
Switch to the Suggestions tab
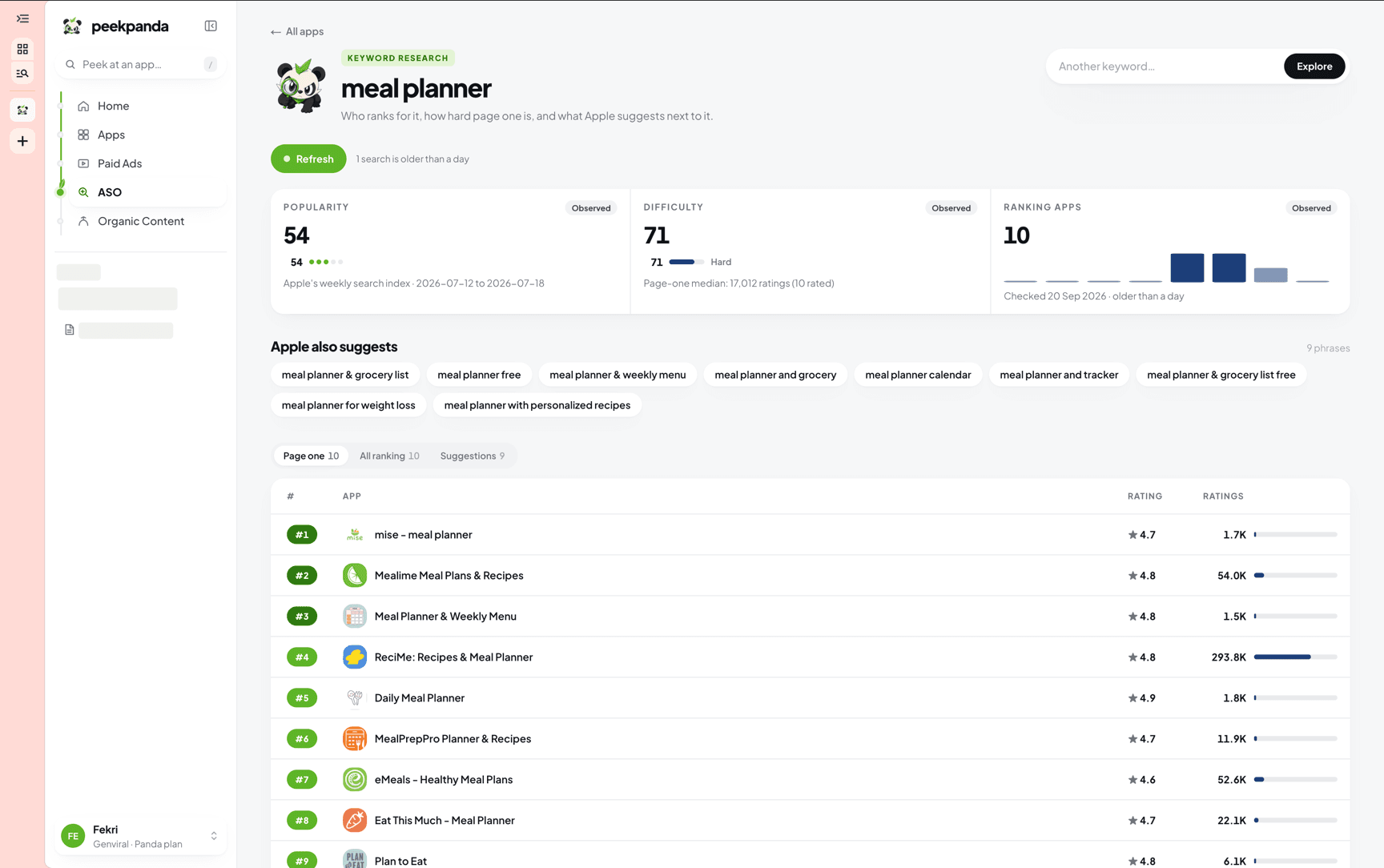click(x=473, y=456)
